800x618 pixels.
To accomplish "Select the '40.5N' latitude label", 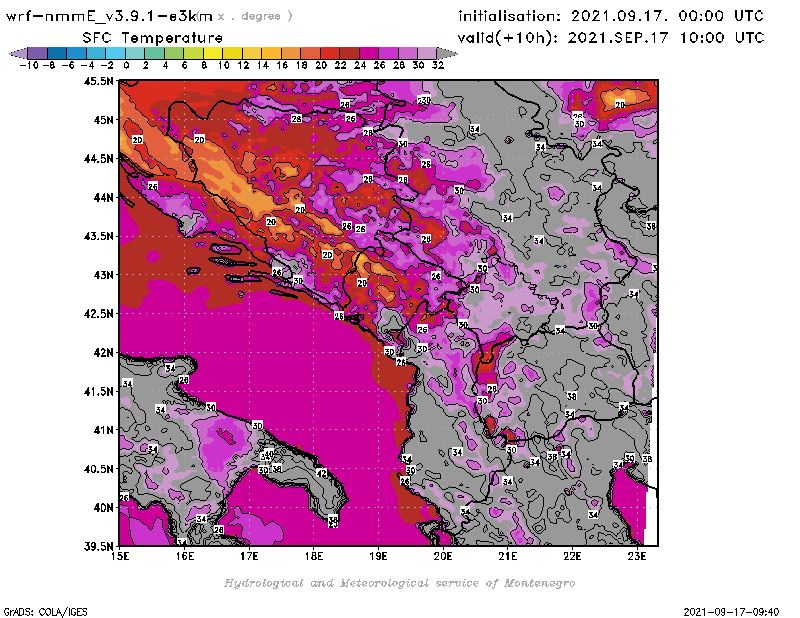I will point(98,469).
